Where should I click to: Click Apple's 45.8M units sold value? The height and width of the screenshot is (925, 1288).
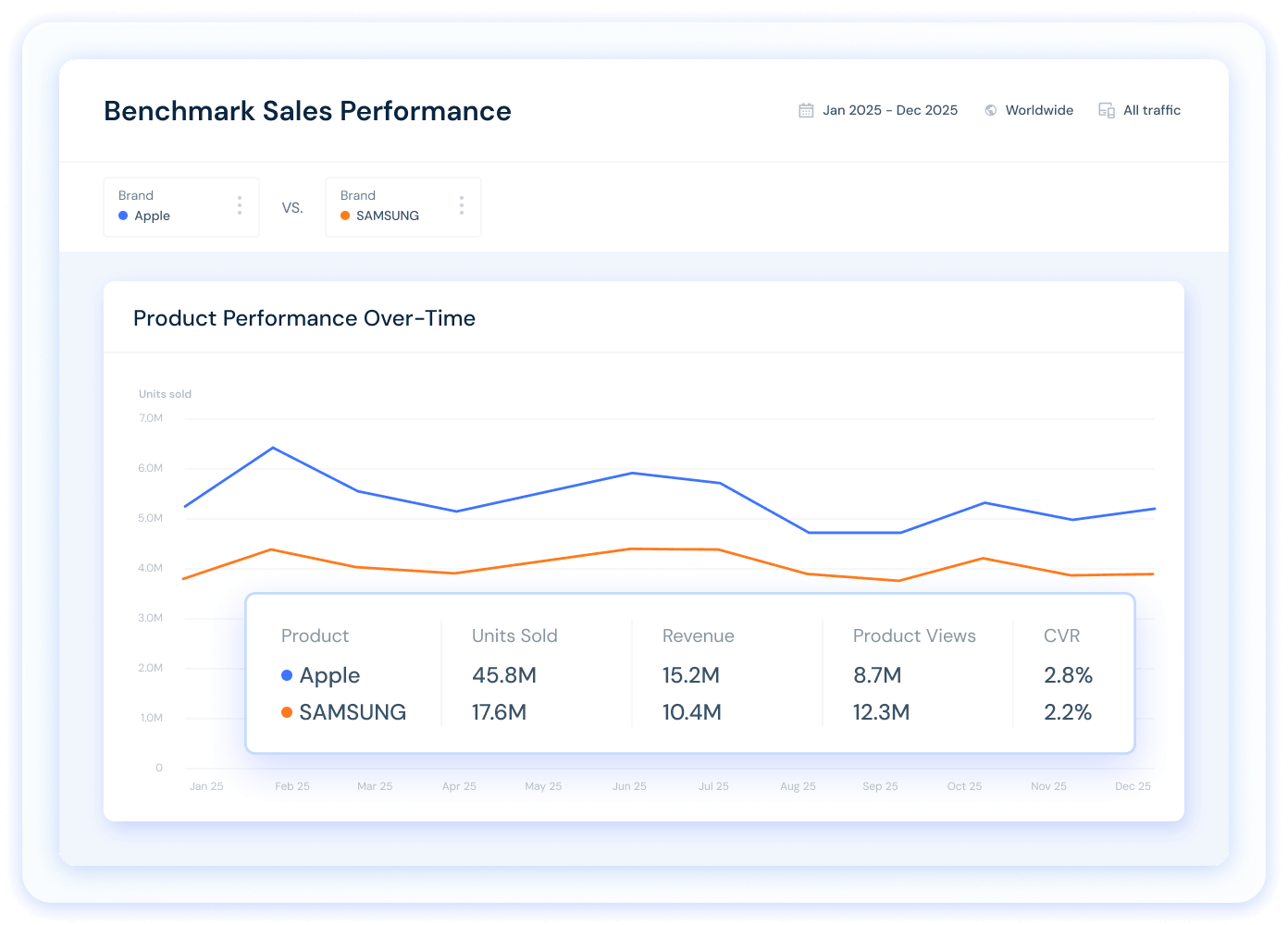tap(504, 675)
